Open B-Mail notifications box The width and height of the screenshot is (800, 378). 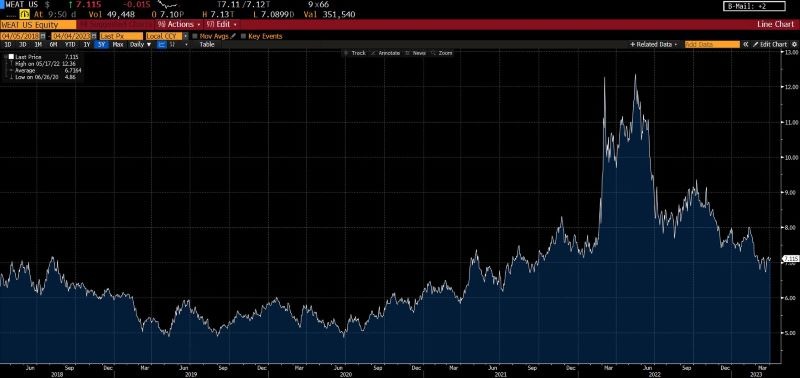[754, 6]
